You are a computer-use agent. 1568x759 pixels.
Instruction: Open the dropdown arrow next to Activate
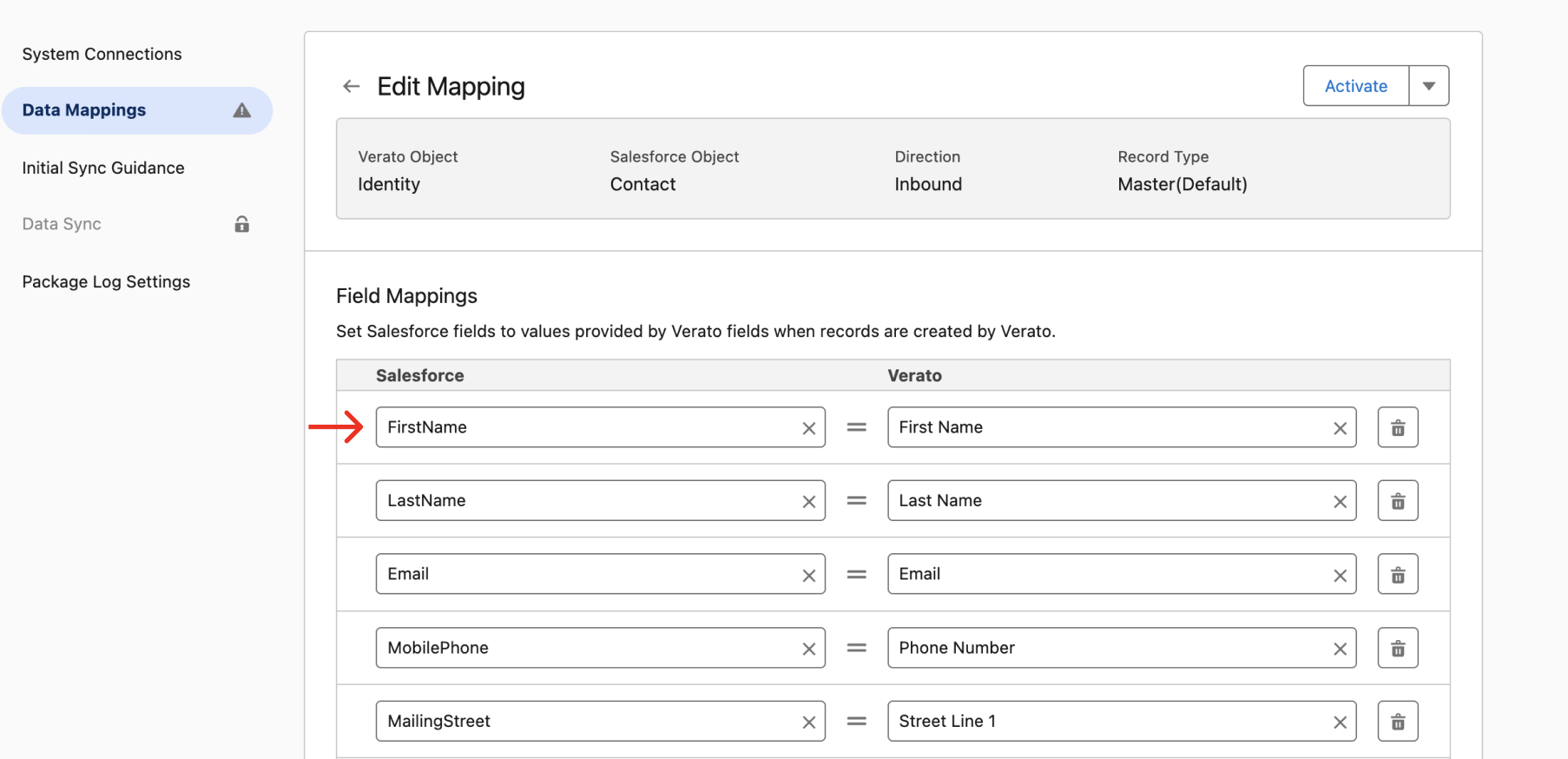click(1429, 86)
